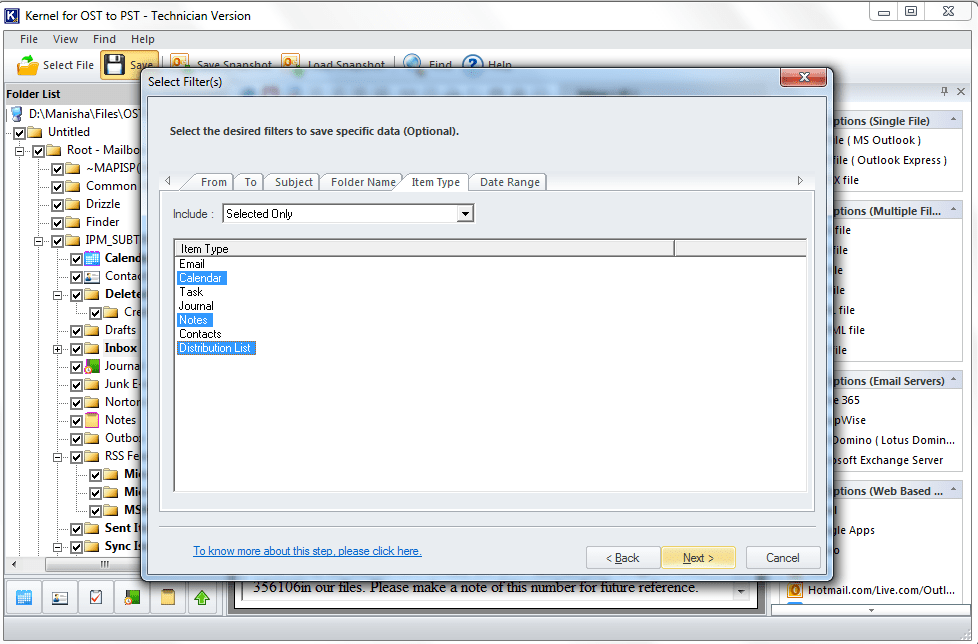Click the journal icon in bottom toolbar
Screen dimensions: 978x644
click(132, 598)
